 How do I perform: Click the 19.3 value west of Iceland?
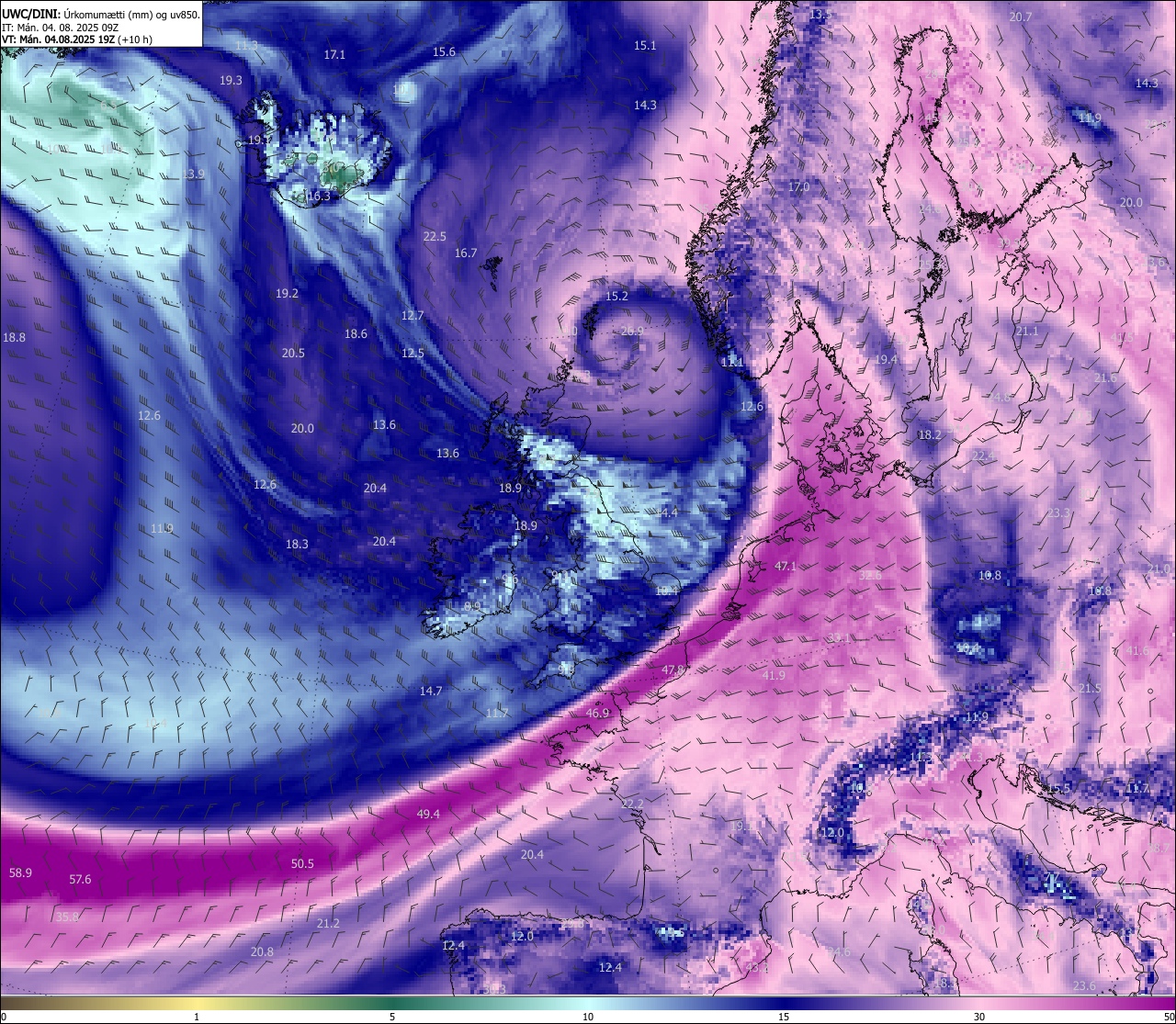[231, 81]
